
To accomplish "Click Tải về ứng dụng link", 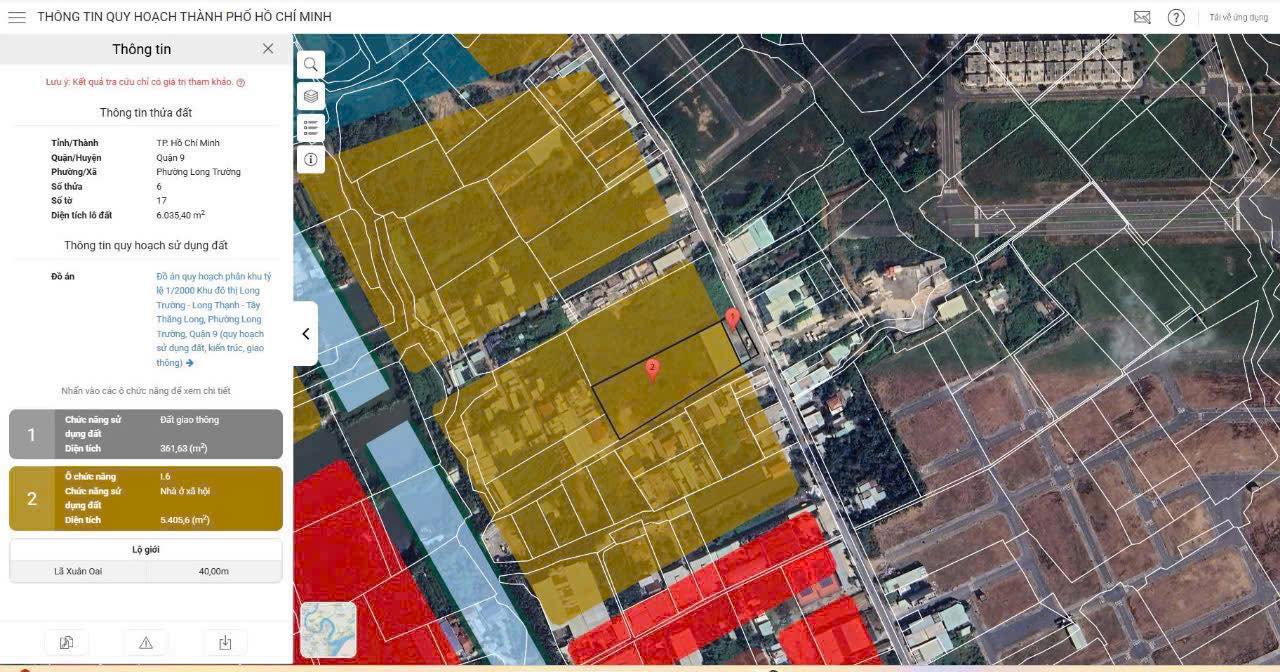I will [x=1238, y=17].
